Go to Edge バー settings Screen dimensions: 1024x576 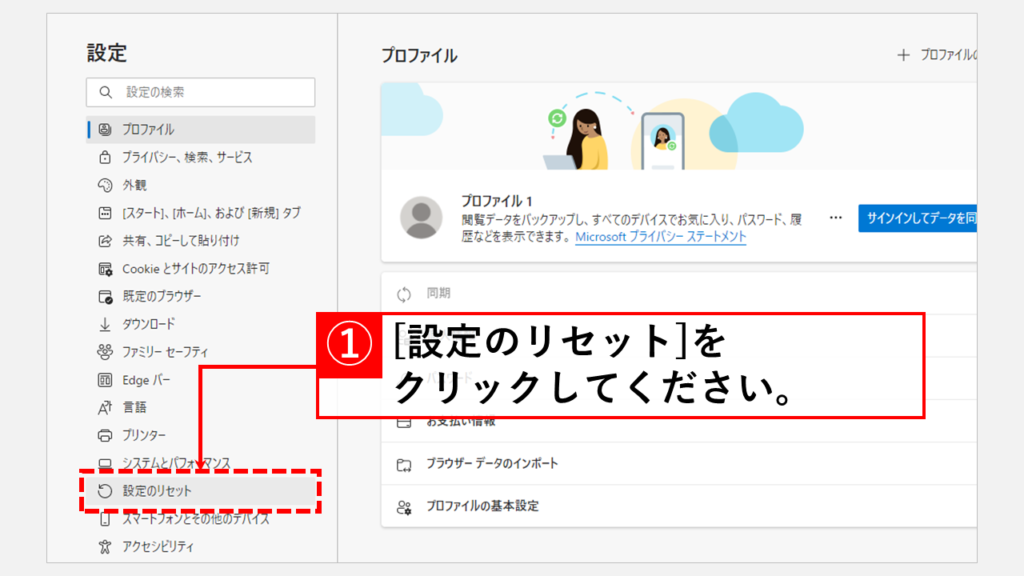click(146, 380)
